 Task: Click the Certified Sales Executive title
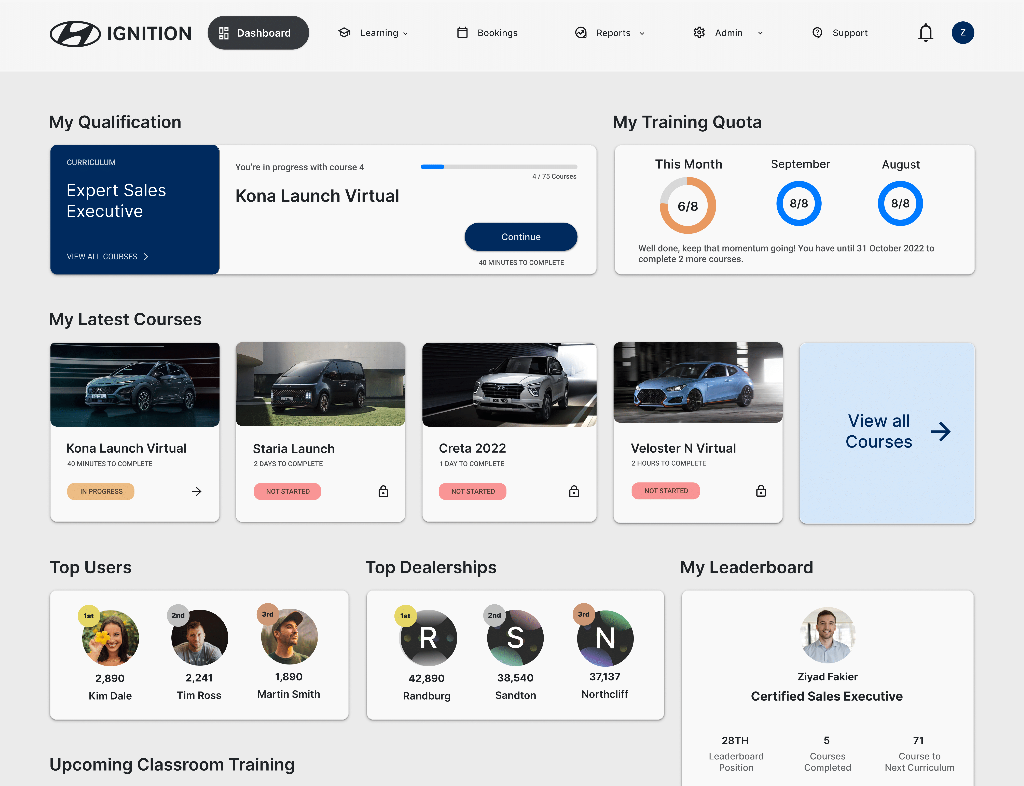coord(827,696)
